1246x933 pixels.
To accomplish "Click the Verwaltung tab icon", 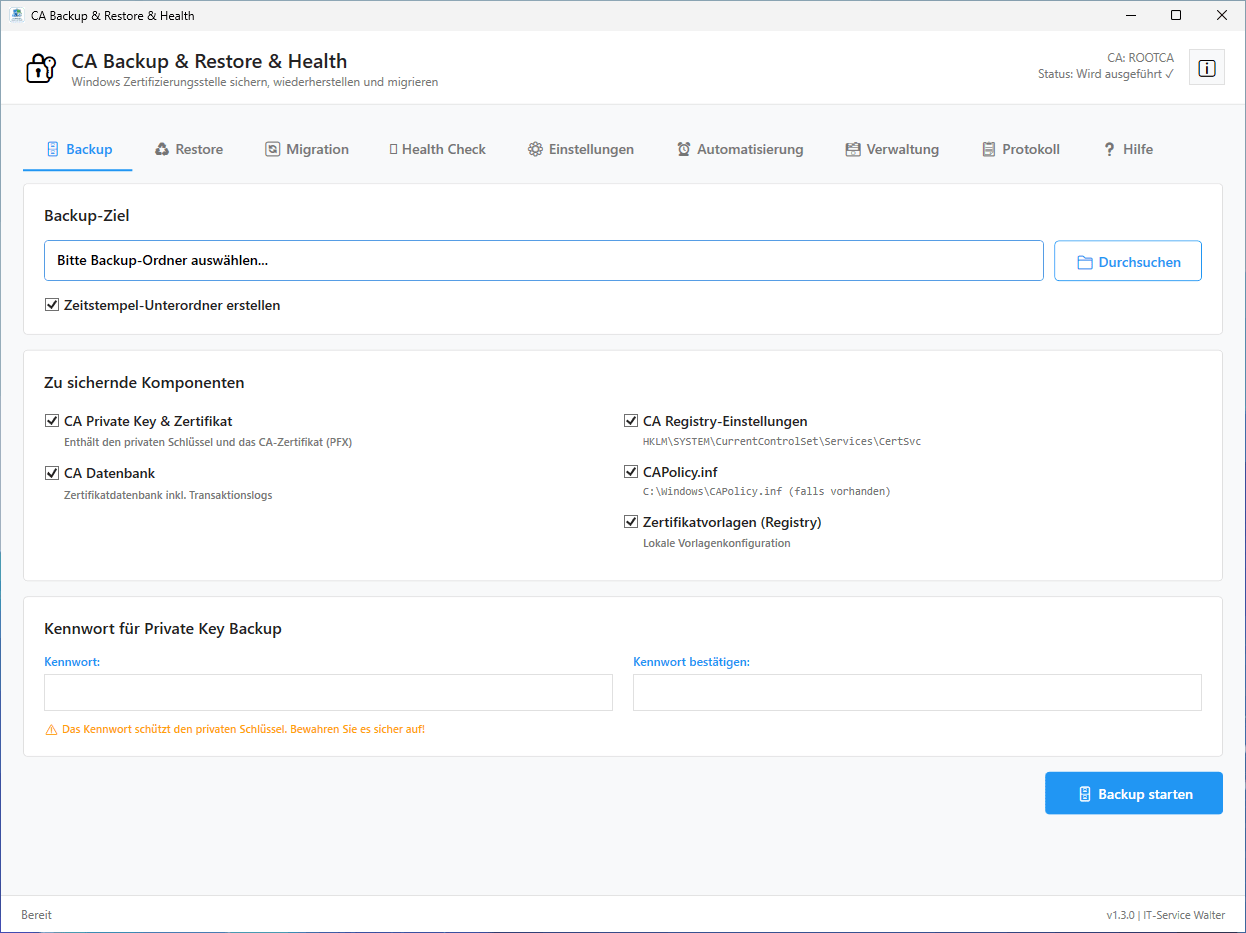I will [853, 149].
